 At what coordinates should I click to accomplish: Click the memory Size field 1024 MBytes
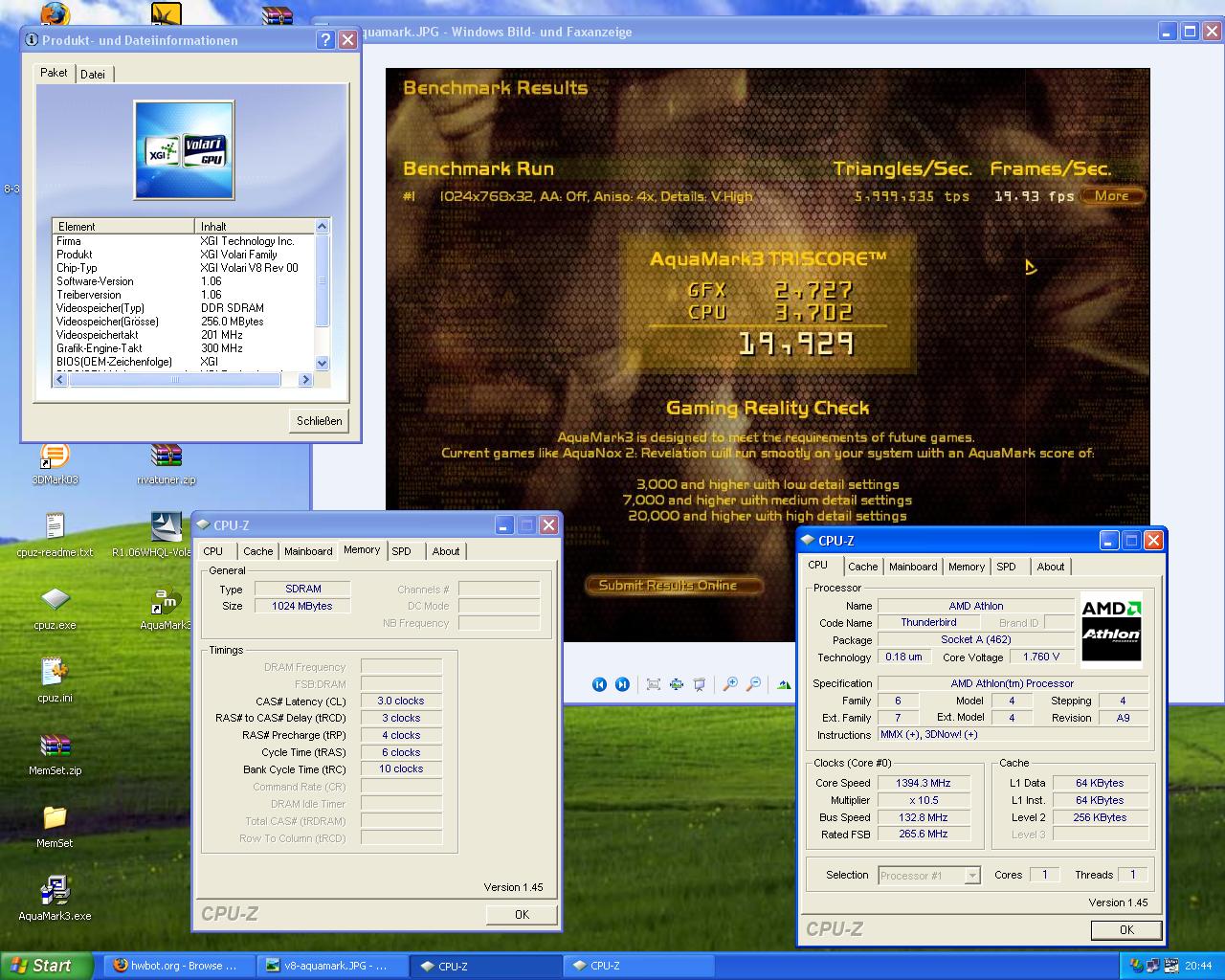pos(302,606)
